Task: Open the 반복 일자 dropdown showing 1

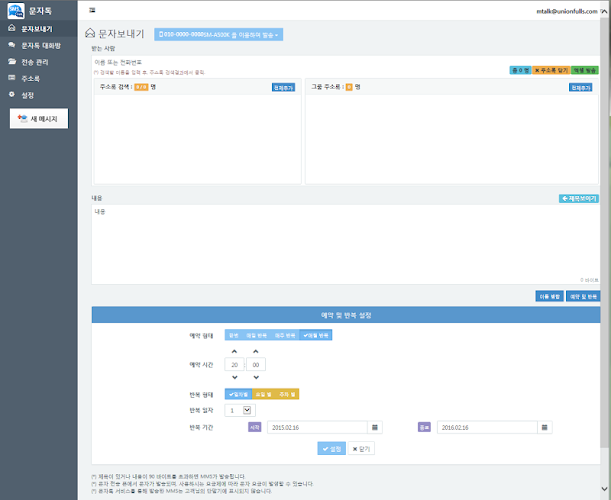Action: [240, 410]
